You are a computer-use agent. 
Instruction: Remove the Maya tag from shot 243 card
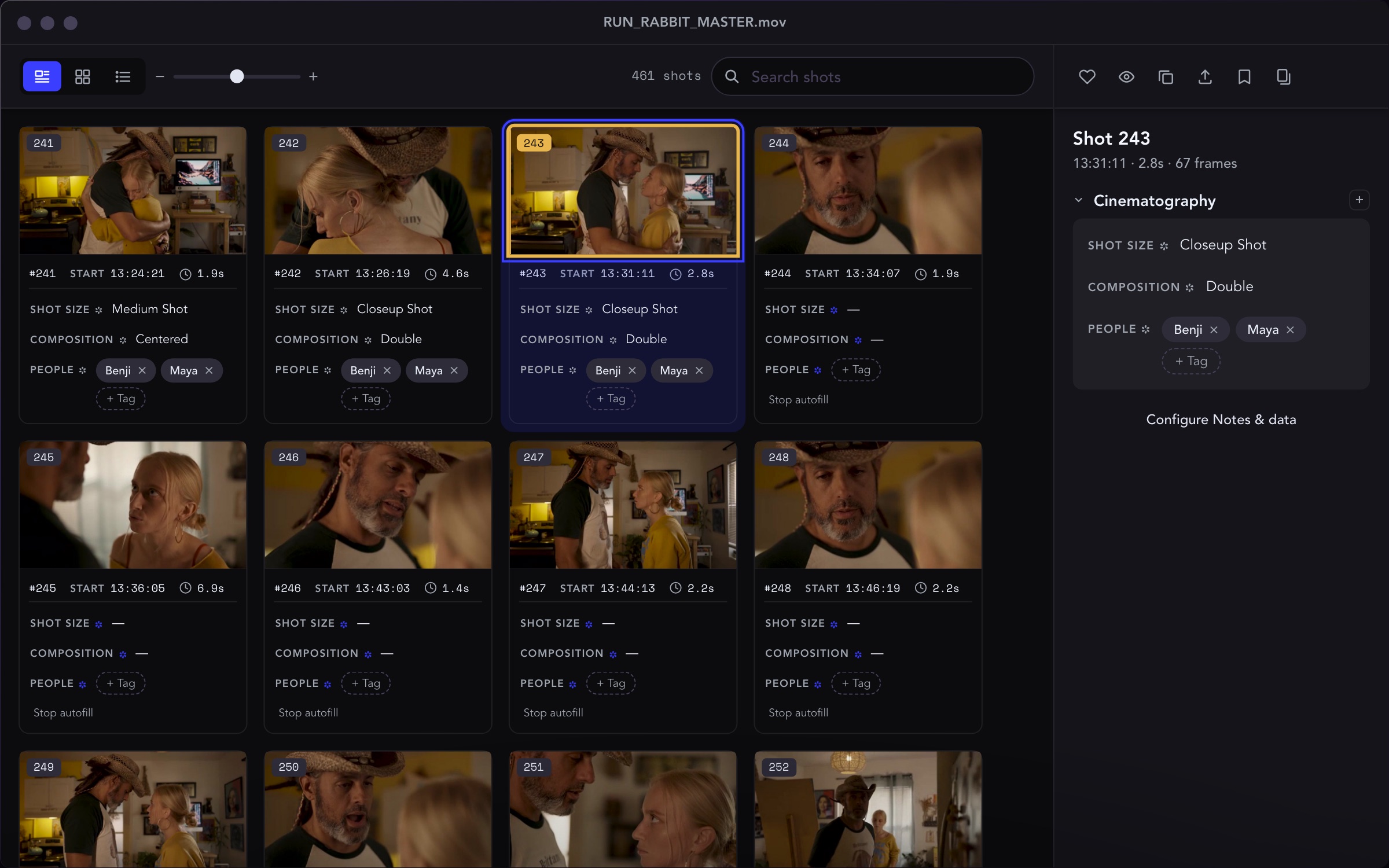point(699,370)
